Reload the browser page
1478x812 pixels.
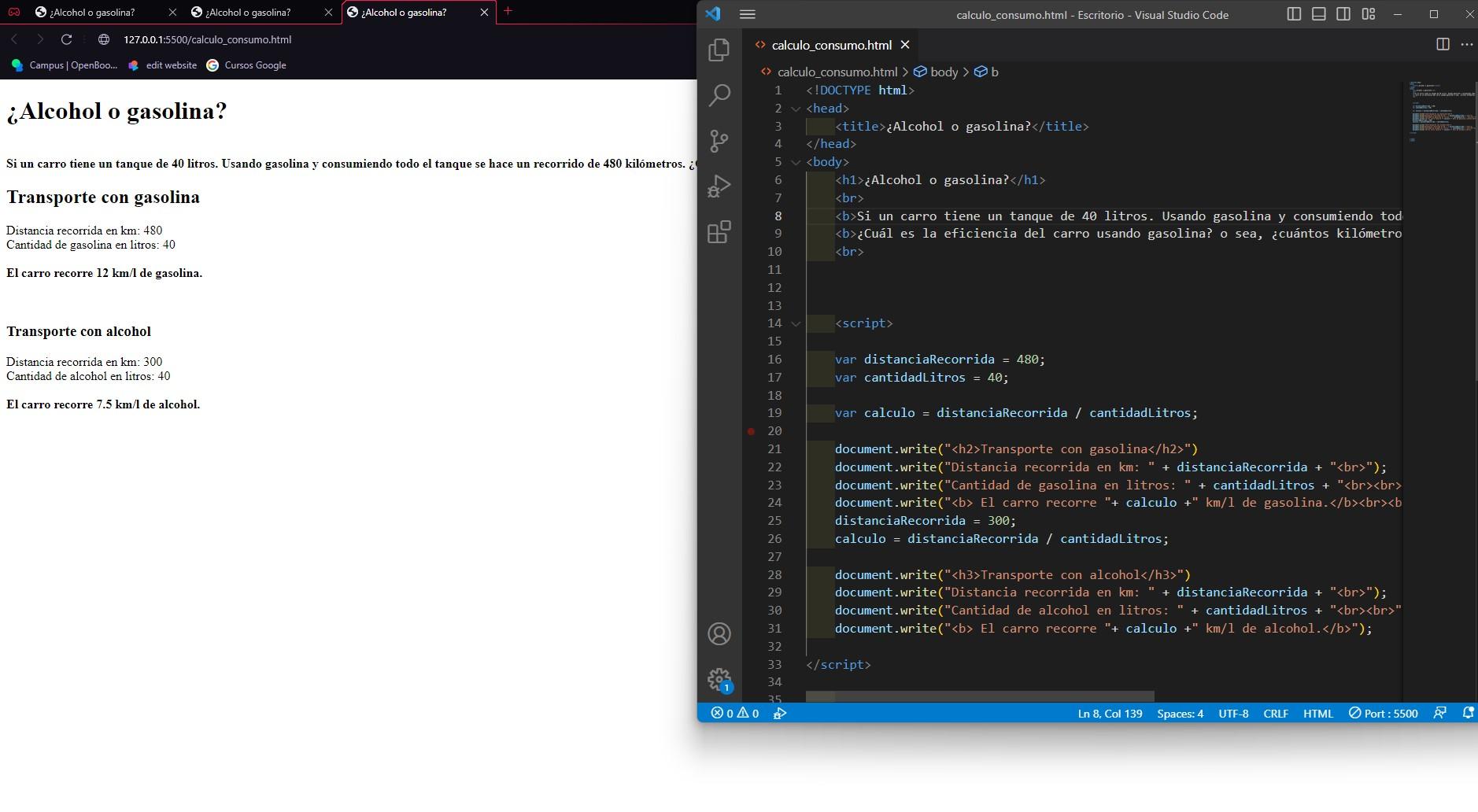point(67,39)
